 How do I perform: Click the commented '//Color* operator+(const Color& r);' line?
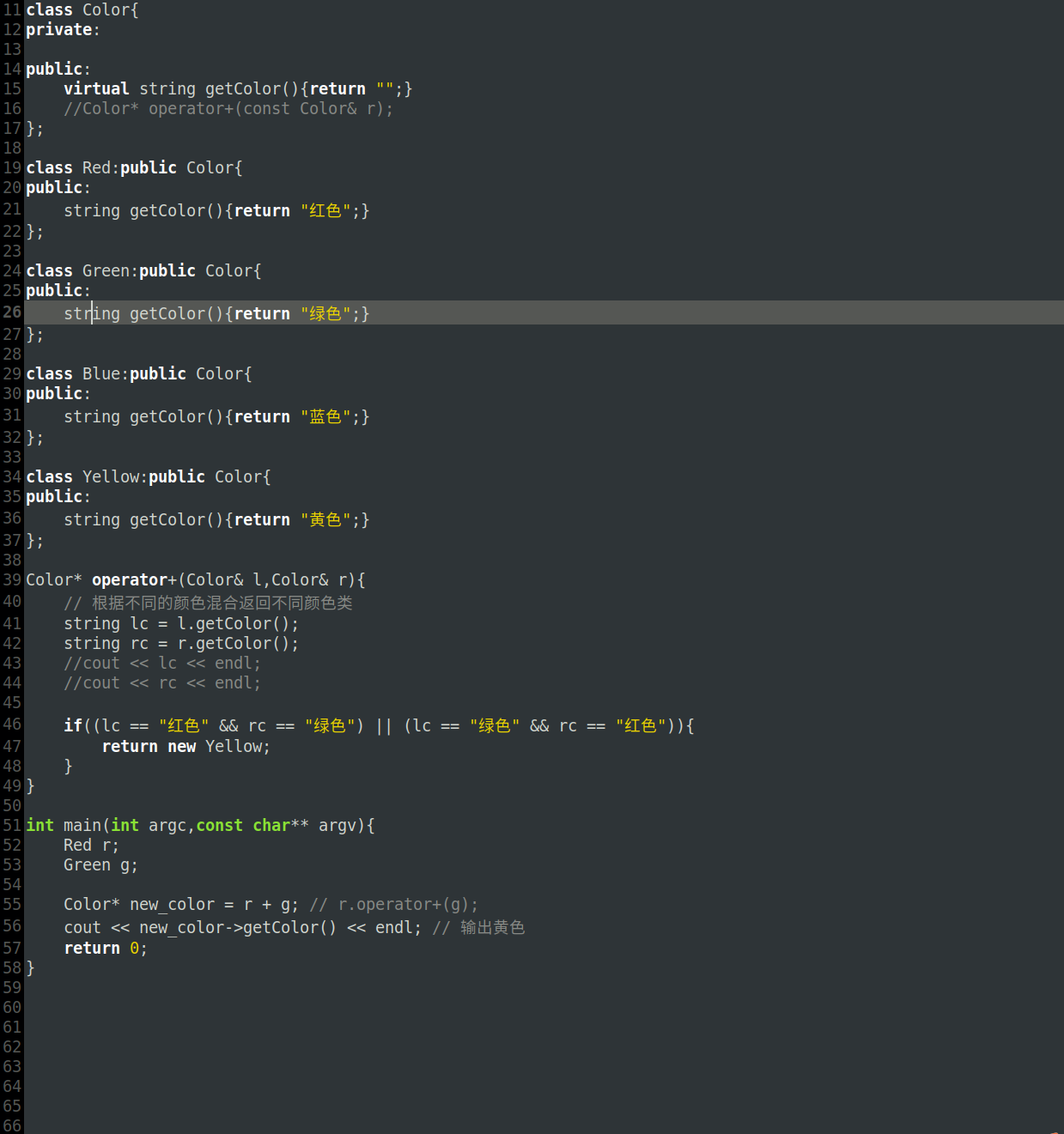(228, 109)
